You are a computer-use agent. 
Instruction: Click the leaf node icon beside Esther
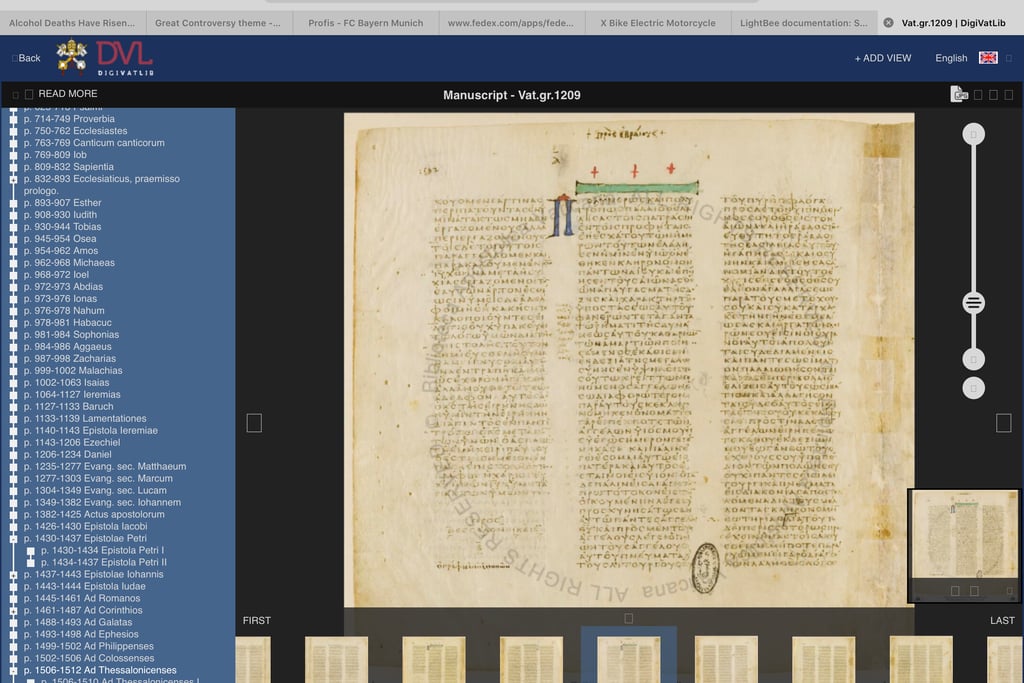coord(13,203)
